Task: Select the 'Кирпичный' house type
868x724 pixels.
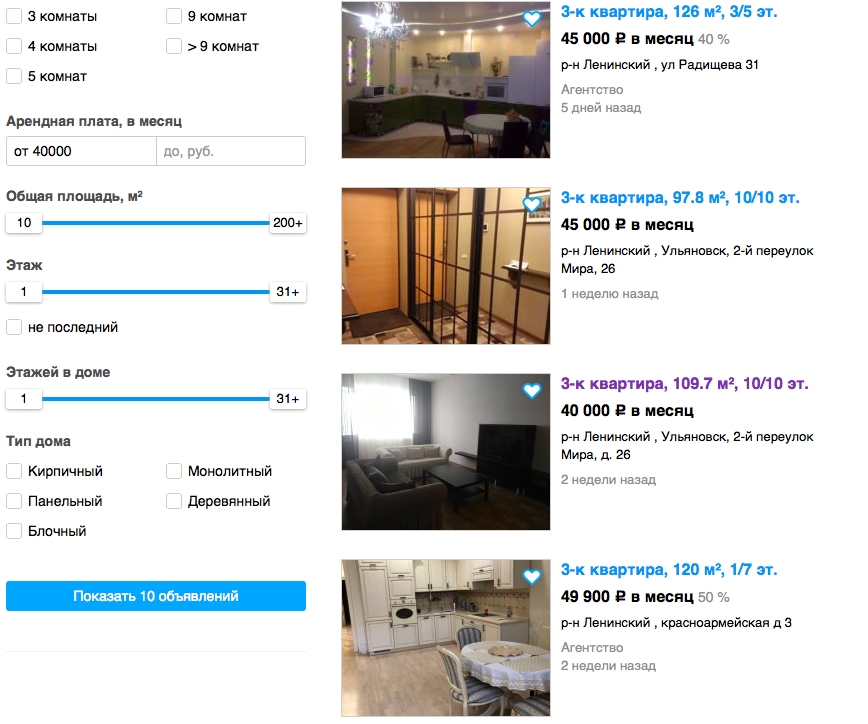Action: coord(14,471)
